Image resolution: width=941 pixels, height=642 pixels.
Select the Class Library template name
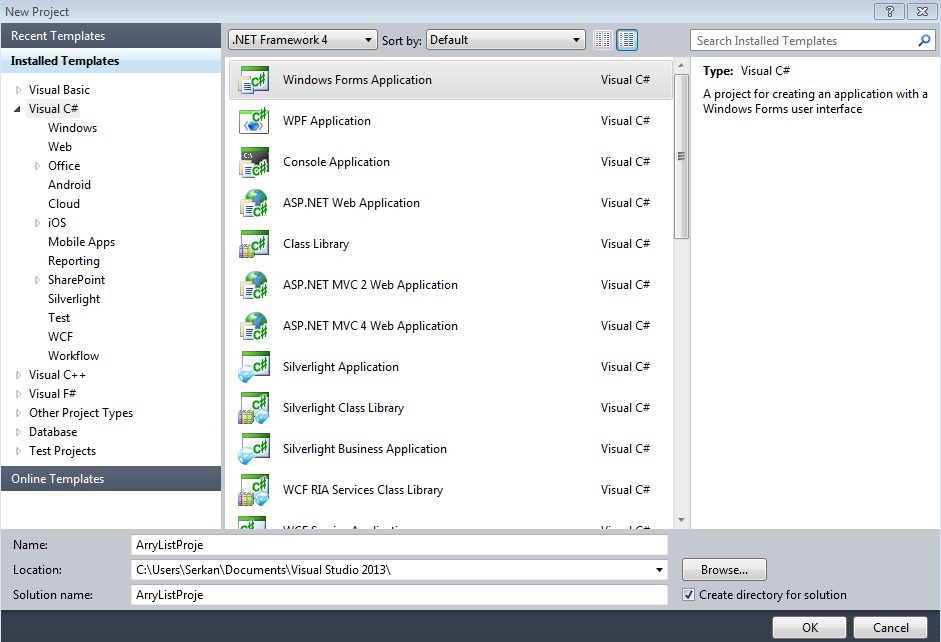click(316, 244)
